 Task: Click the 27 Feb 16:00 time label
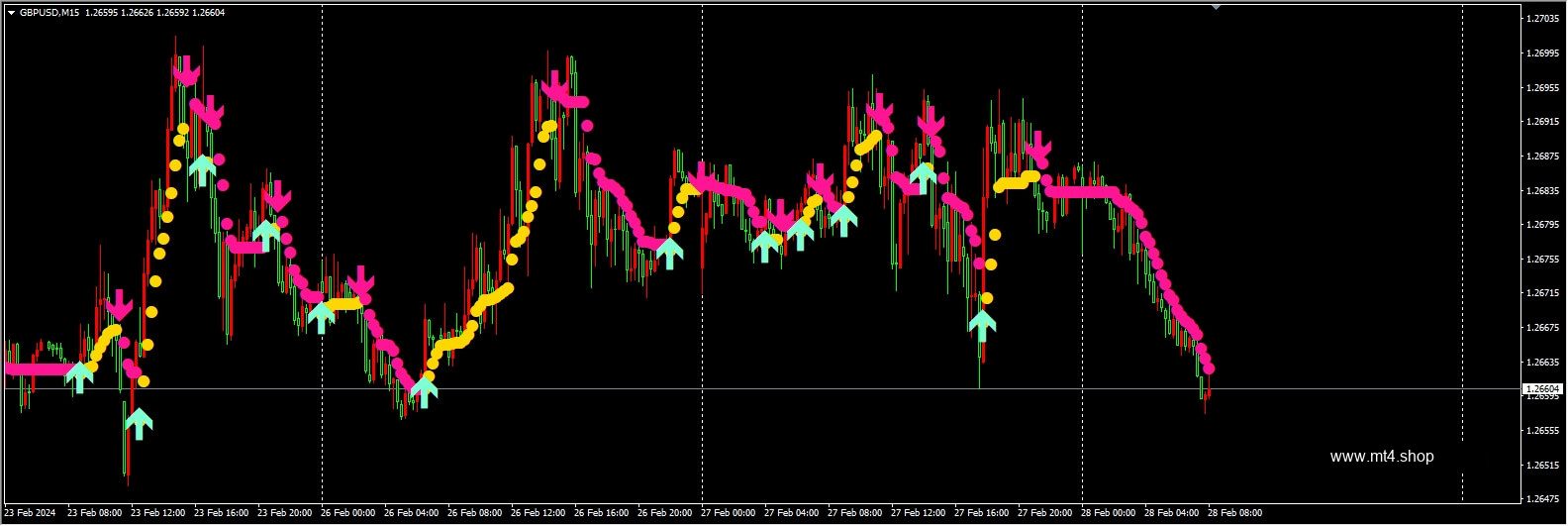[x=982, y=513]
